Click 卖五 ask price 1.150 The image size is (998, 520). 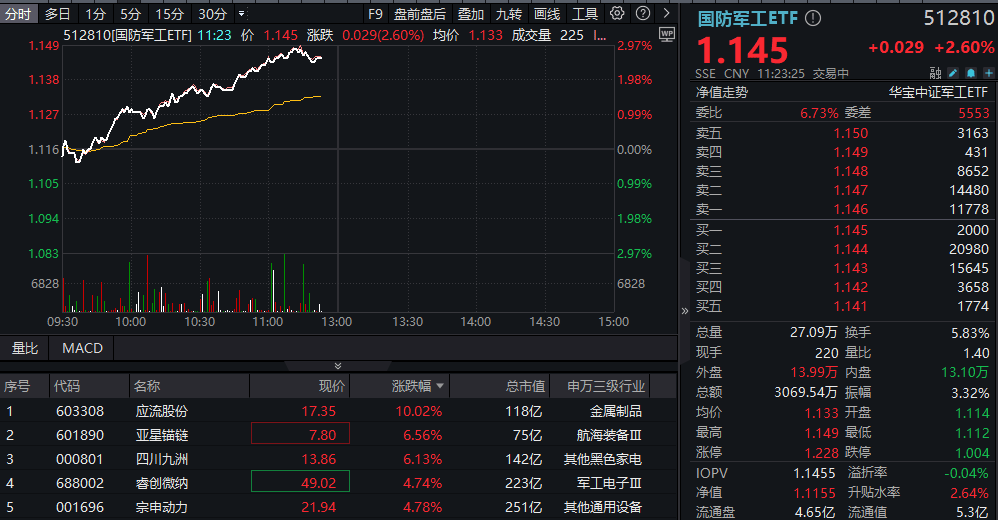tap(851, 133)
